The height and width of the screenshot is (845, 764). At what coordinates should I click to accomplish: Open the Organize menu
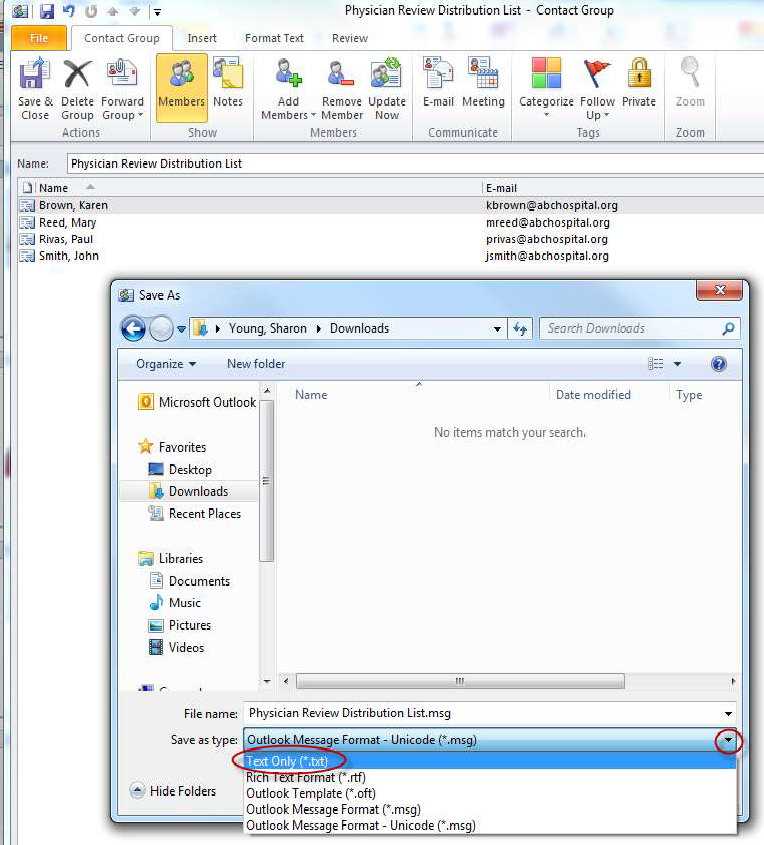pyautogui.click(x=166, y=364)
